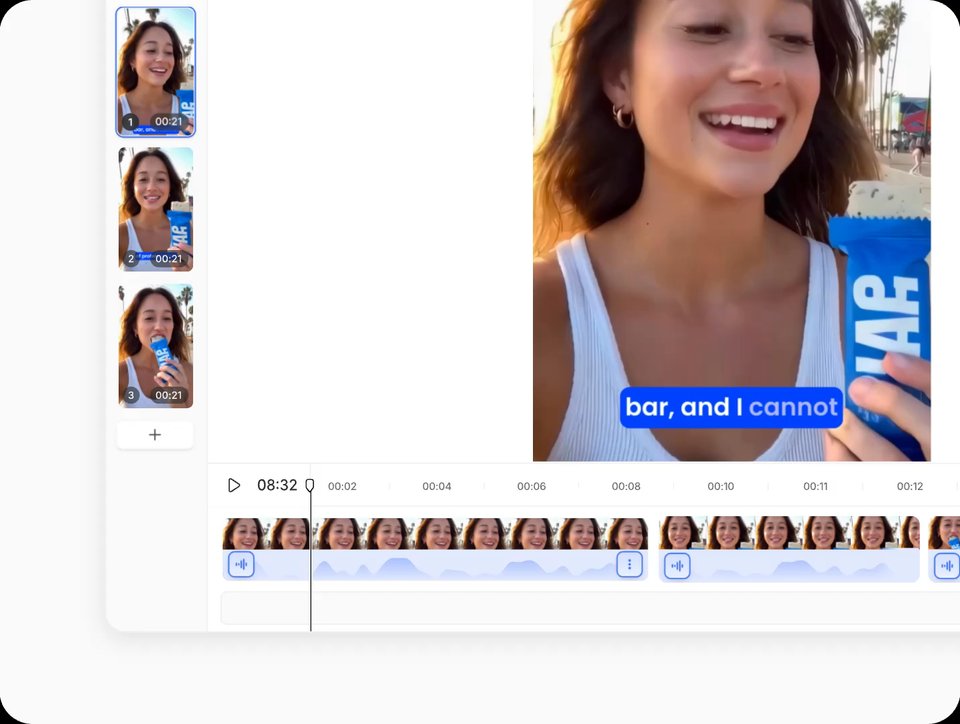Select scene thumbnail 1
Screen dimensions: 960x724
[x=155, y=71]
